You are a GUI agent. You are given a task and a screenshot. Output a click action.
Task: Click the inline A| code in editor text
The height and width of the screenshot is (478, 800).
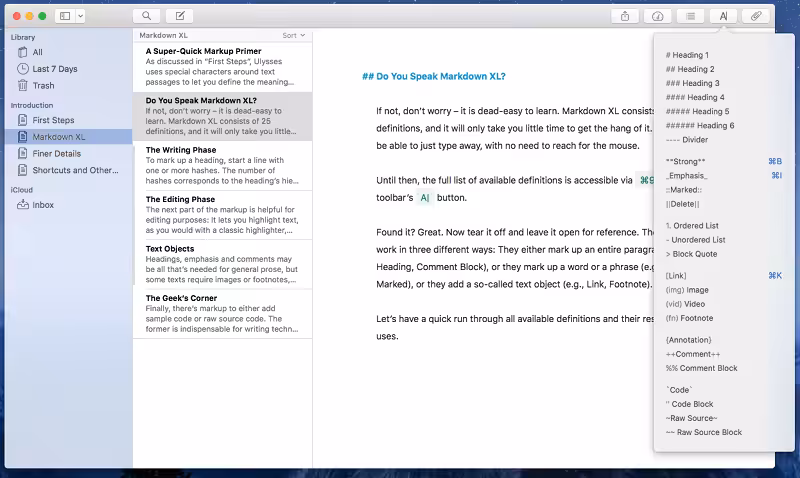[424, 198]
